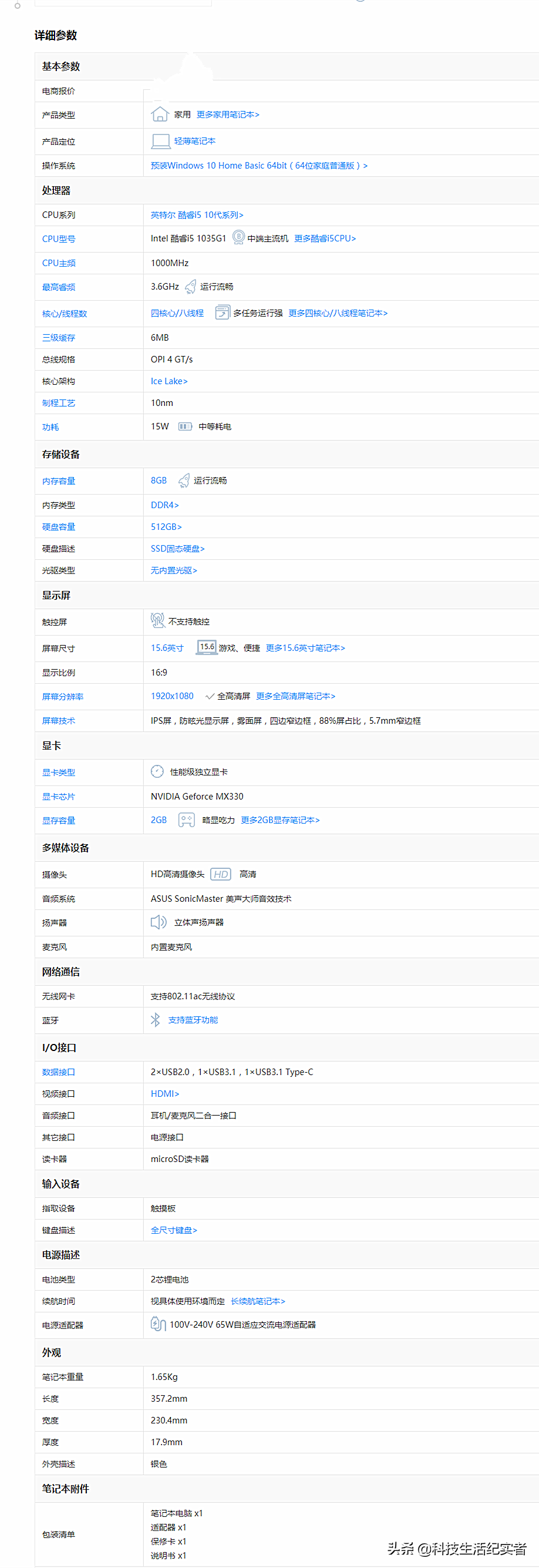Screen dimensions: 539x1568
Task: Open 无内置光驱 link
Action: [174, 570]
